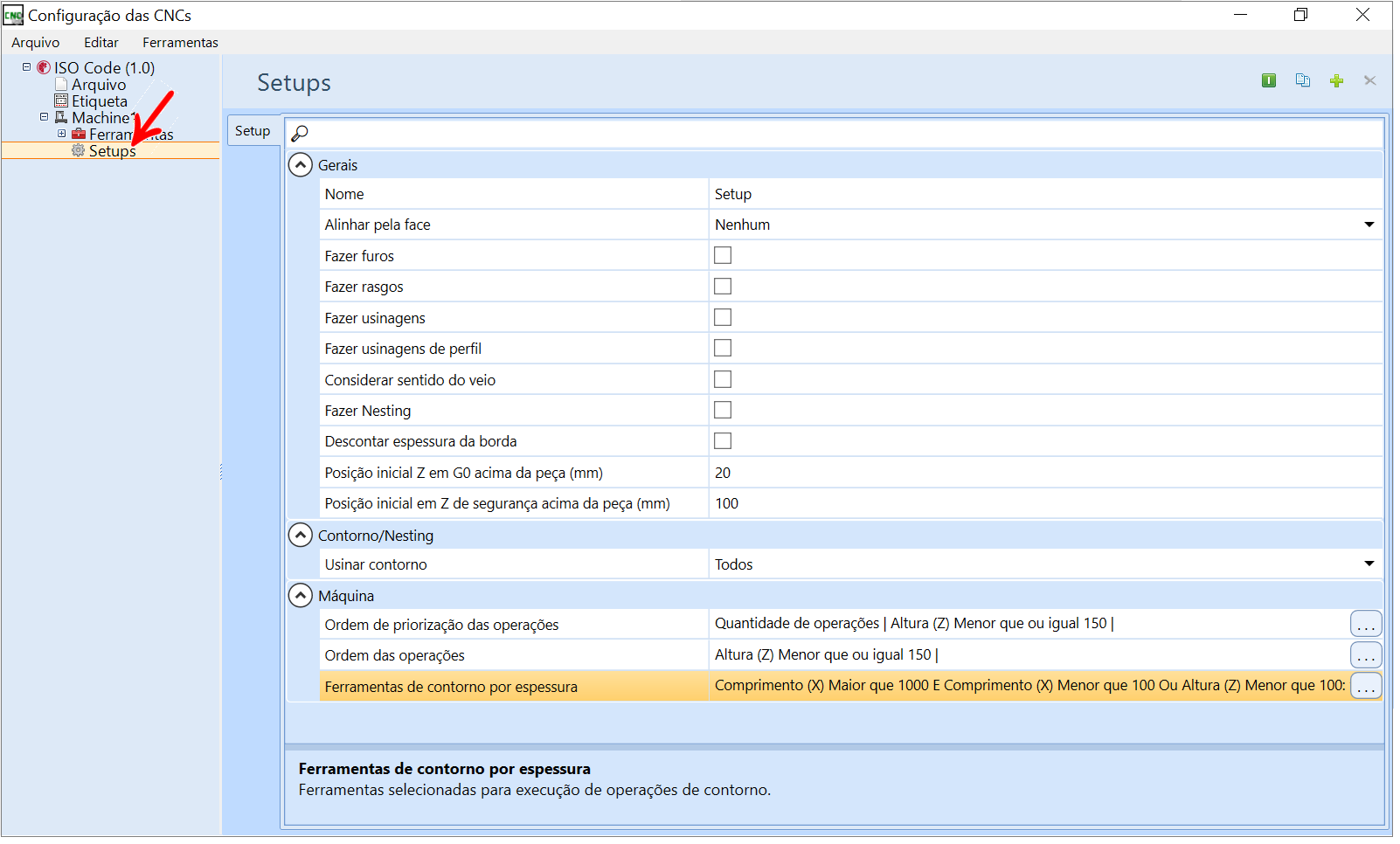The height and width of the screenshot is (844, 1400).
Task: Click the Ferramentas toolbox icon
Action: coord(79,134)
